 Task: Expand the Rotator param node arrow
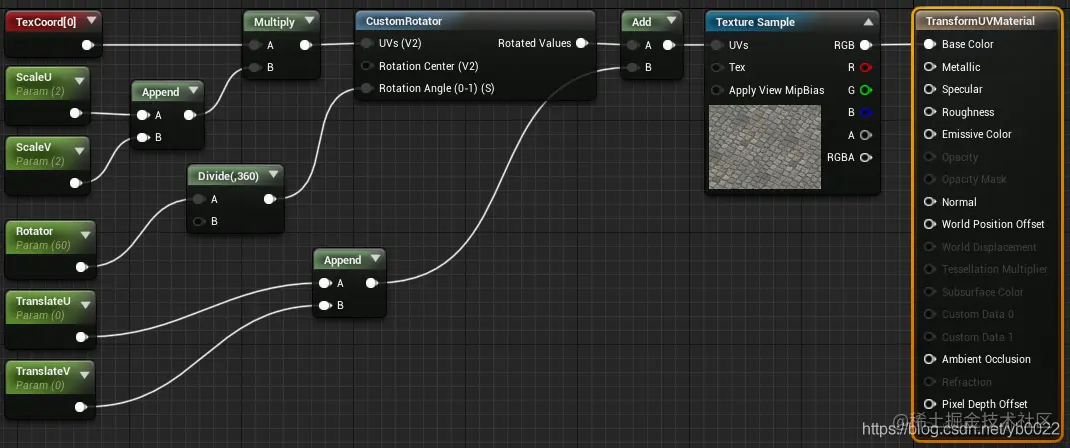click(x=85, y=235)
